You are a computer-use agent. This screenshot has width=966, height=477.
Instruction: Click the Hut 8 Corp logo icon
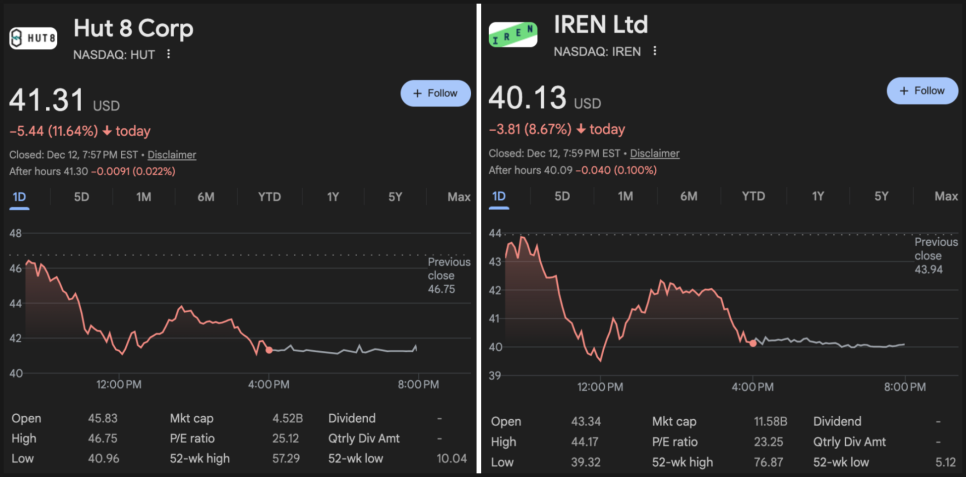pyautogui.click(x=33, y=37)
